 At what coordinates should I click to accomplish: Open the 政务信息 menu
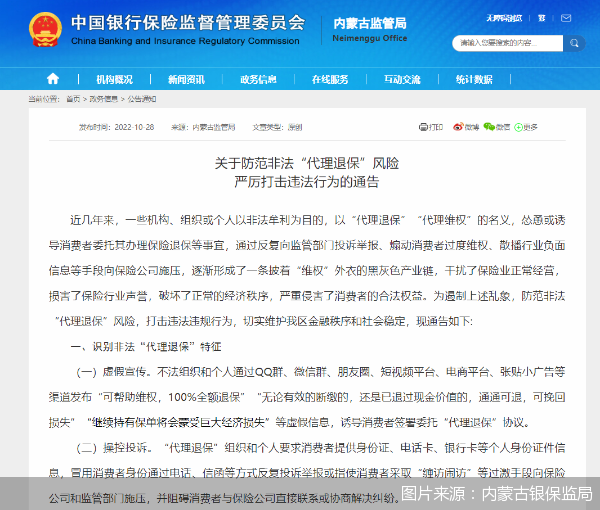[x=258, y=79]
